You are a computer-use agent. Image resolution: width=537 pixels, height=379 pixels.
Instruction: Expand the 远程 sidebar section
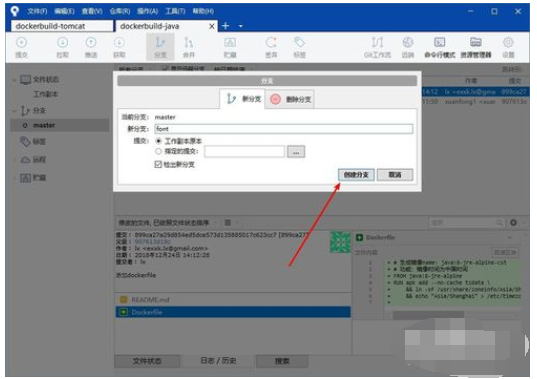(14, 160)
